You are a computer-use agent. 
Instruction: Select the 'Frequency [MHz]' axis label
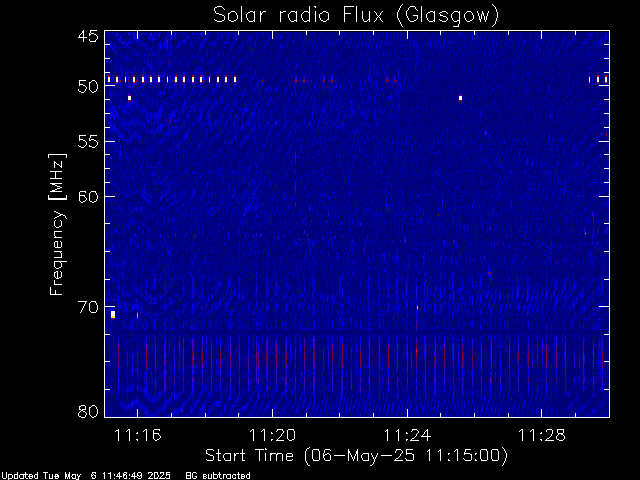point(57,224)
